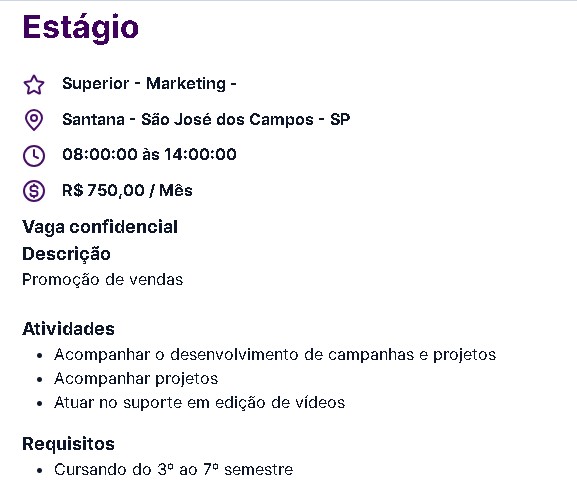Click the Atividades section heading

point(68,329)
